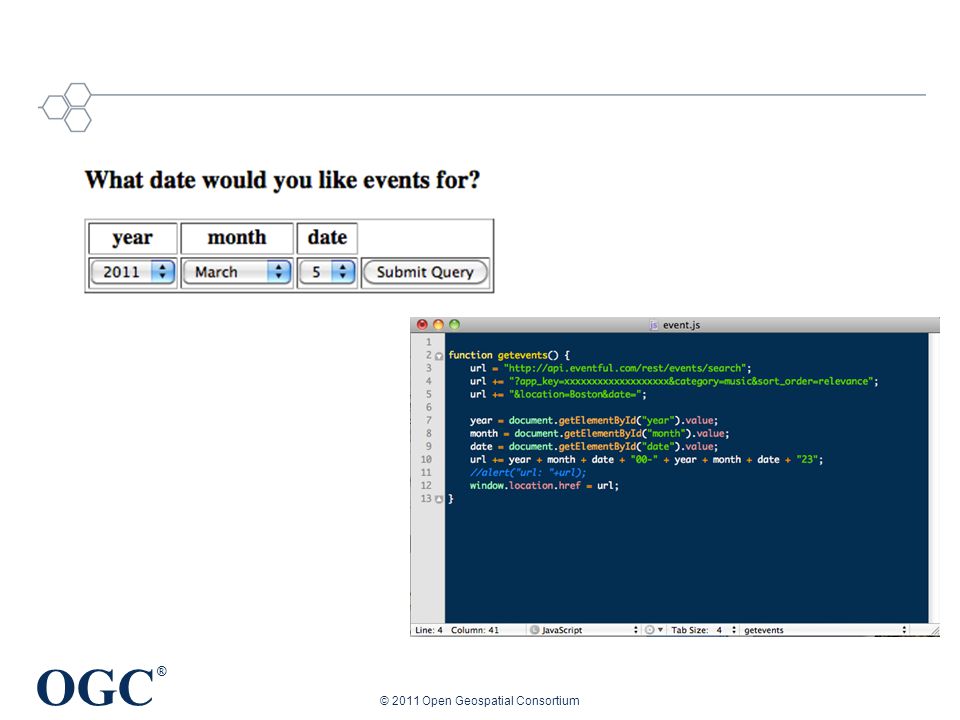Minimize the event.js editor window
This screenshot has height=720, width=960.
pyautogui.click(x=438, y=324)
